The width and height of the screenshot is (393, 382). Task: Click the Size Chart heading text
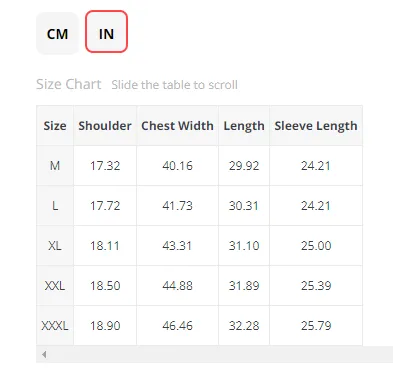point(69,84)
